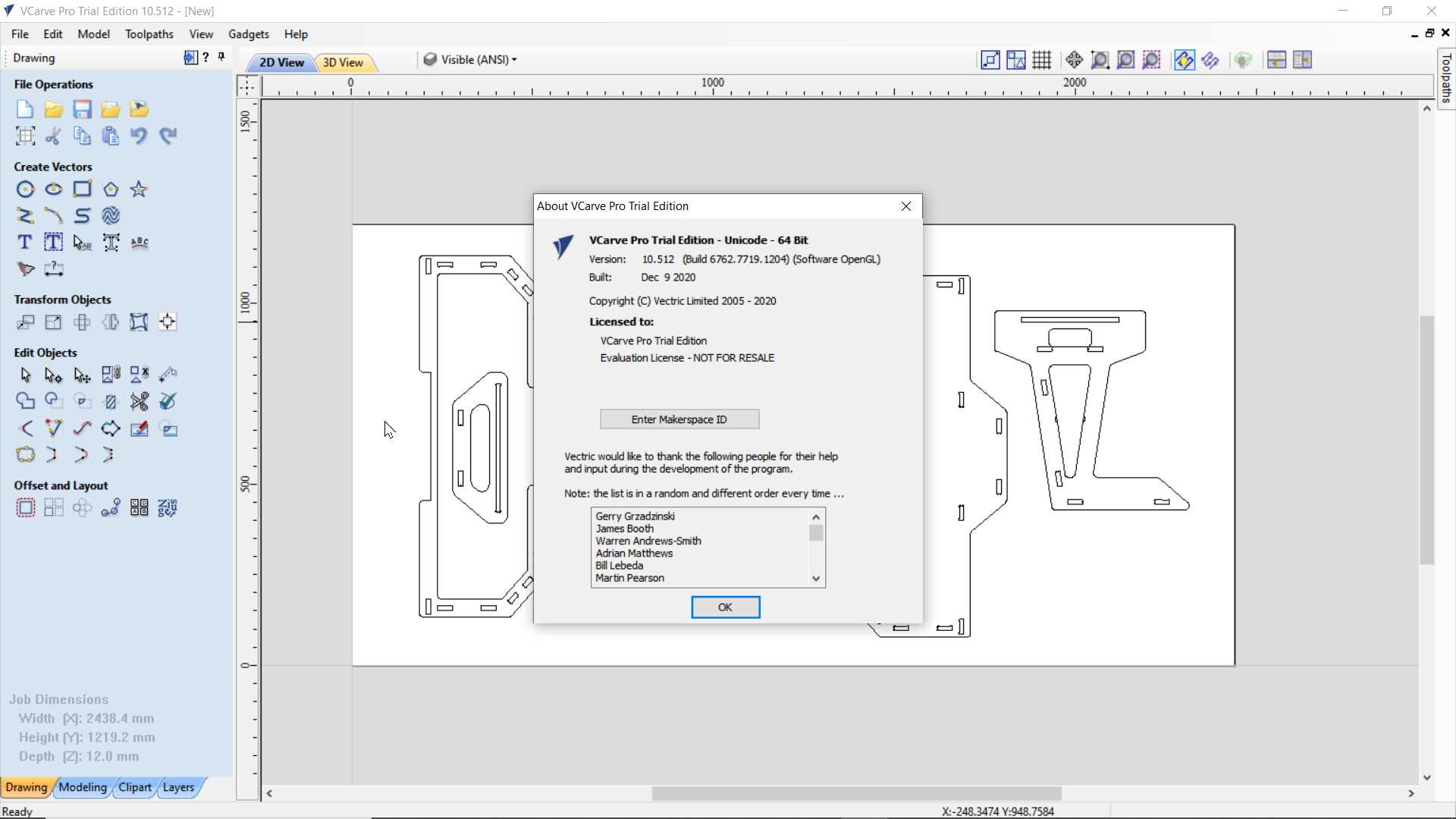The image size is (1456, 819).
Task: Open the Dimension measuring tool
Action: (53, 269)
